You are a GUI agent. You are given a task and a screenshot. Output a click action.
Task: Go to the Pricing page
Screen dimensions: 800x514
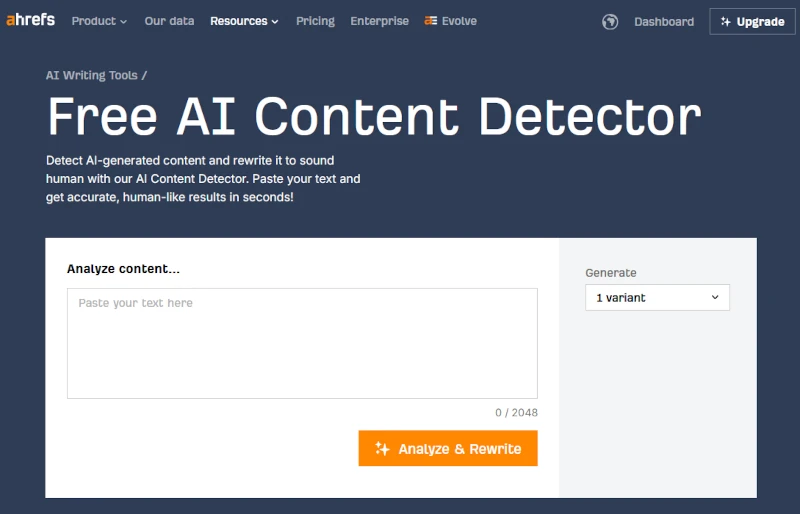315,21
